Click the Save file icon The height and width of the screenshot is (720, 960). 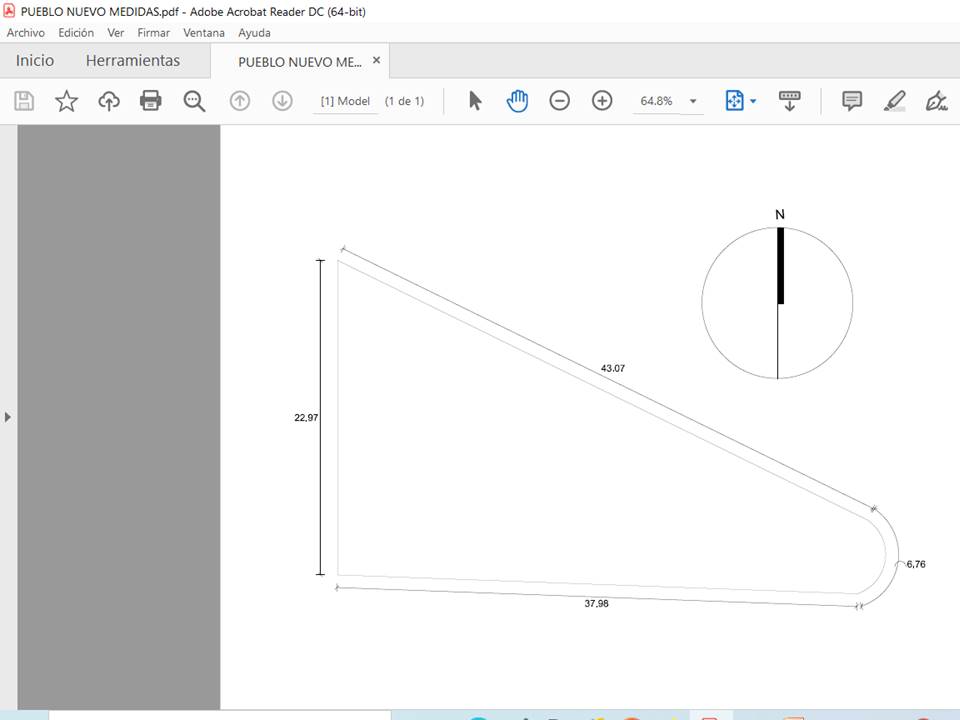(24, 101)
